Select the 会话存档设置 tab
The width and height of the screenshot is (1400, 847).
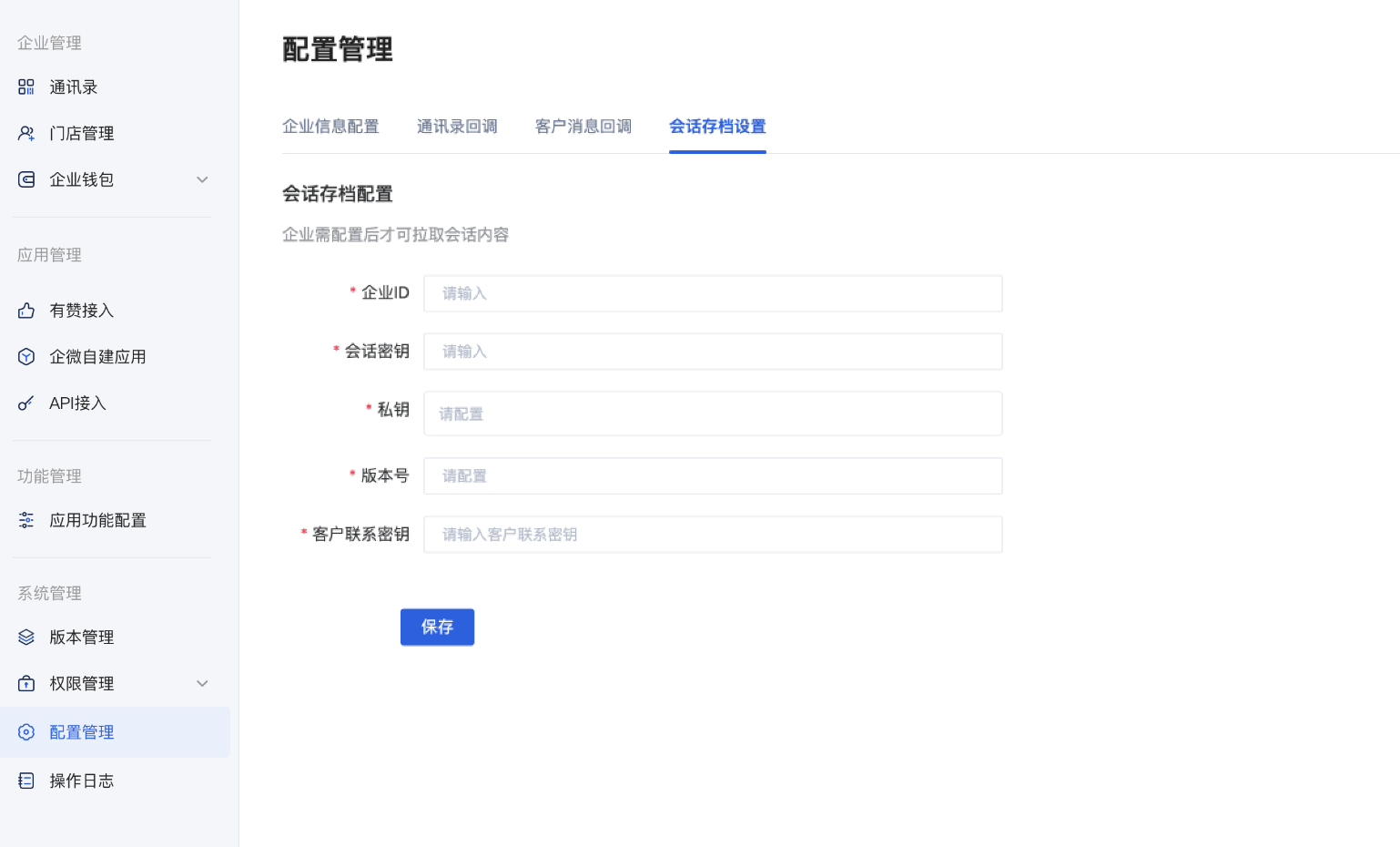(717, 127)
